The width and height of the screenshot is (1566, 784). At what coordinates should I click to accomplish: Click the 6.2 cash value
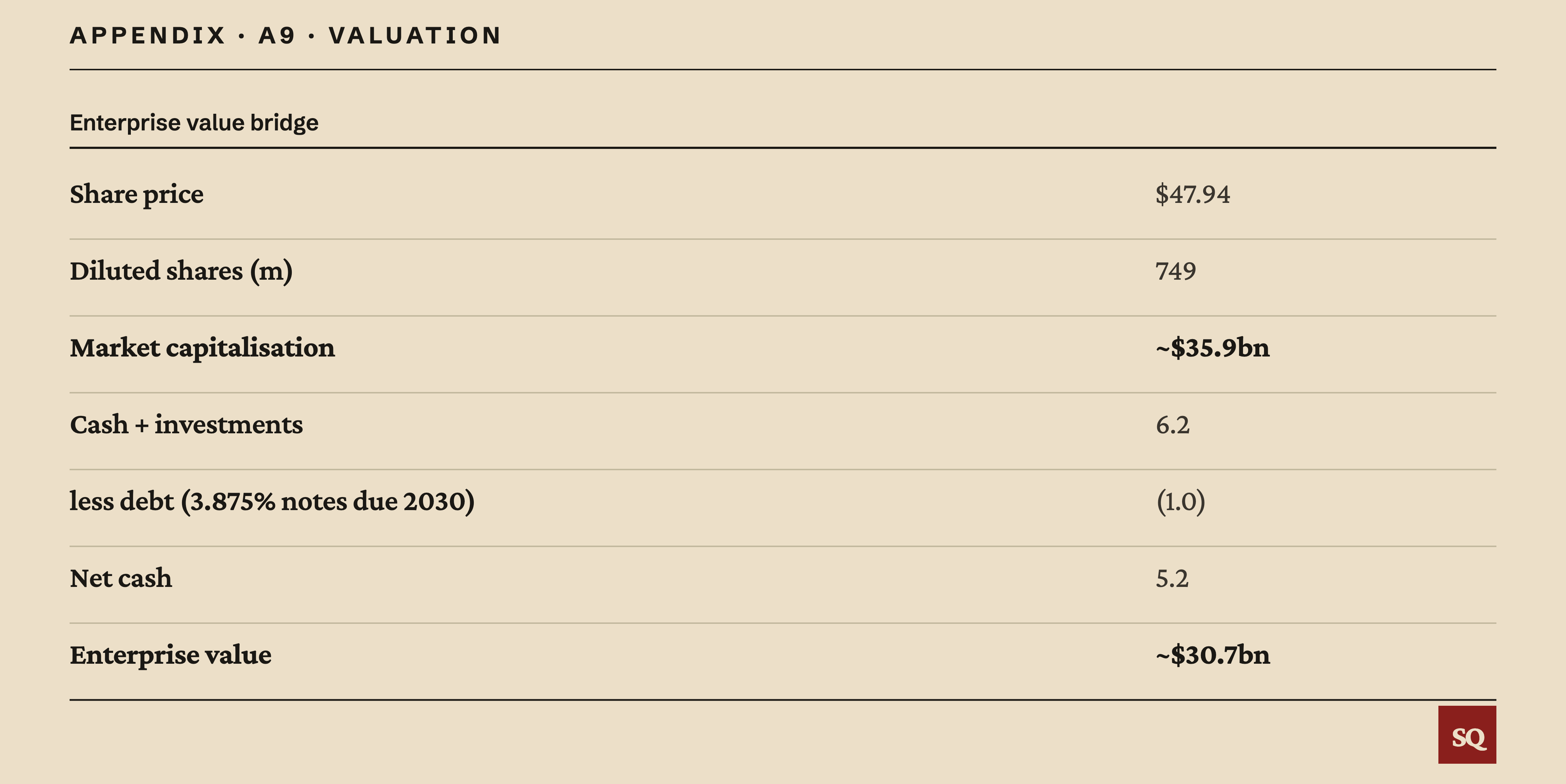pos(1173,425)
